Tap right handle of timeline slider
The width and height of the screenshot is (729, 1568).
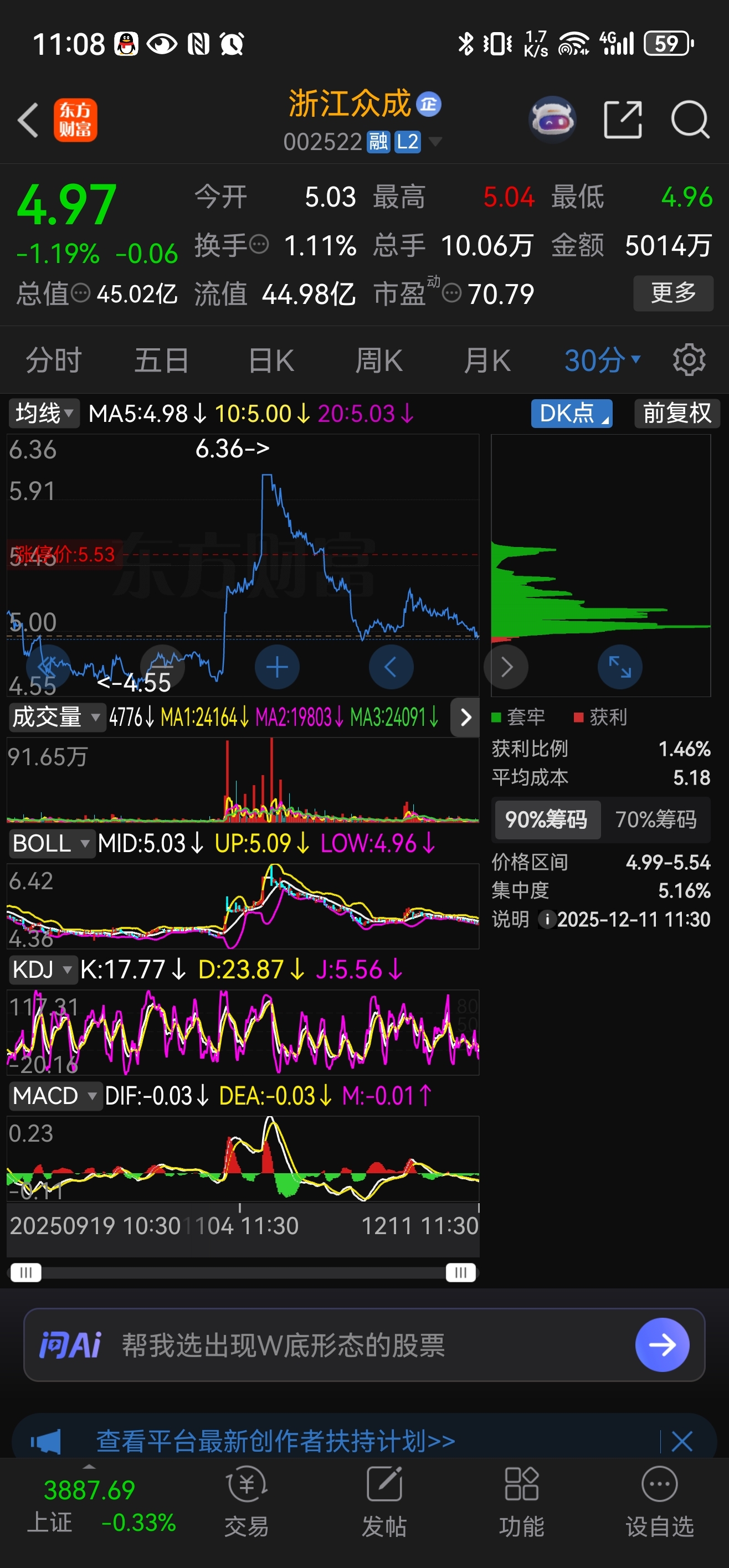point(460,1273)
